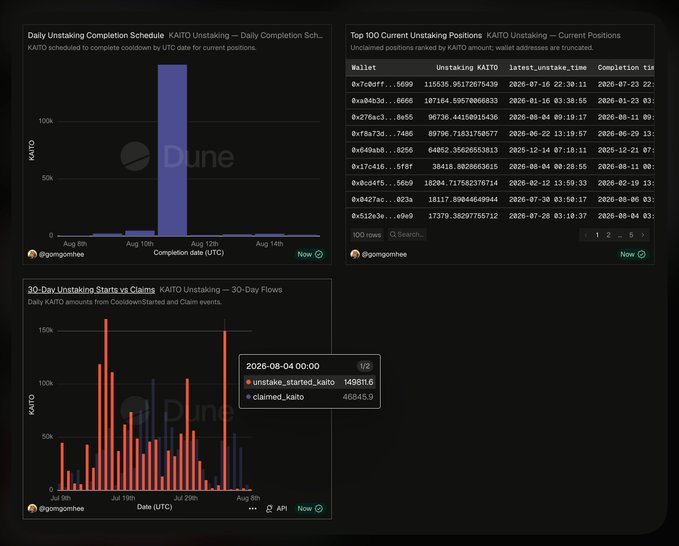The width and height of the screenshot is (679, 546).
Task: Click wallet 0x276ac3...8e55
Action: [x=382, y=117]
